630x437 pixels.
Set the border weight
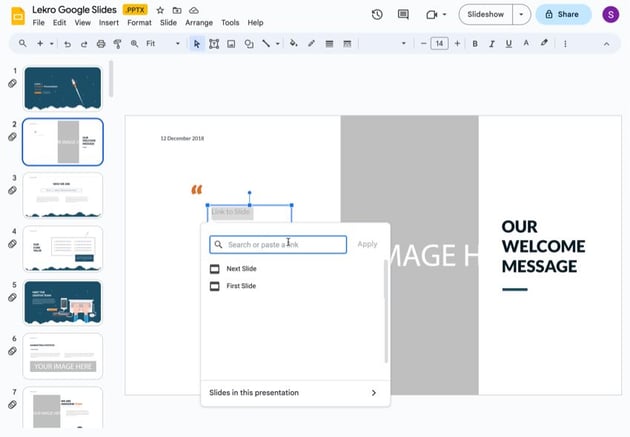[x=329, y=44]
